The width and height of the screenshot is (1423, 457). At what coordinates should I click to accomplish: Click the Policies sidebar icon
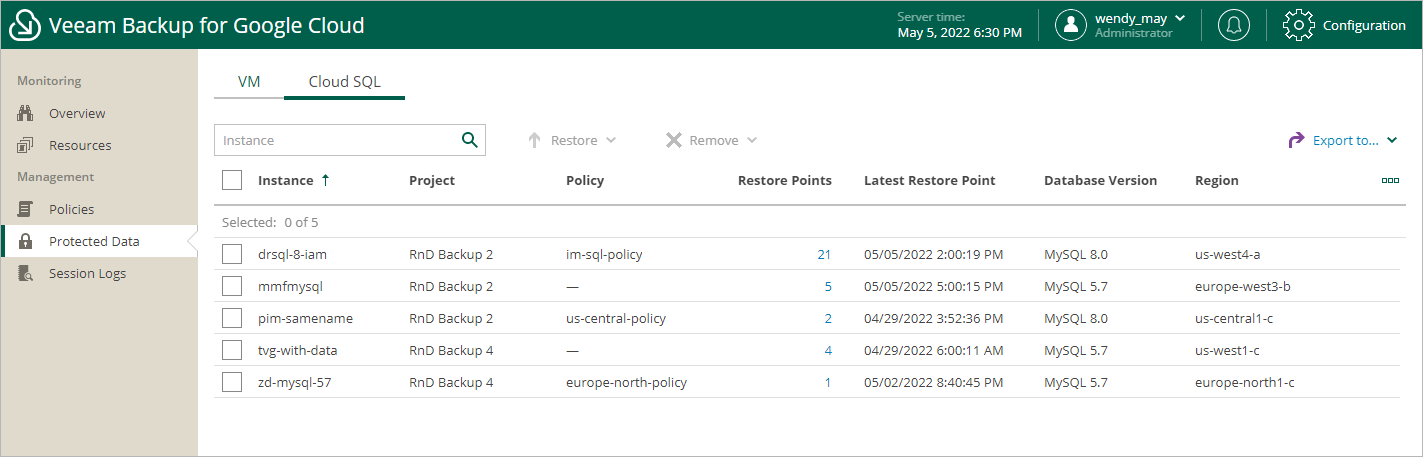pos(26,209)
